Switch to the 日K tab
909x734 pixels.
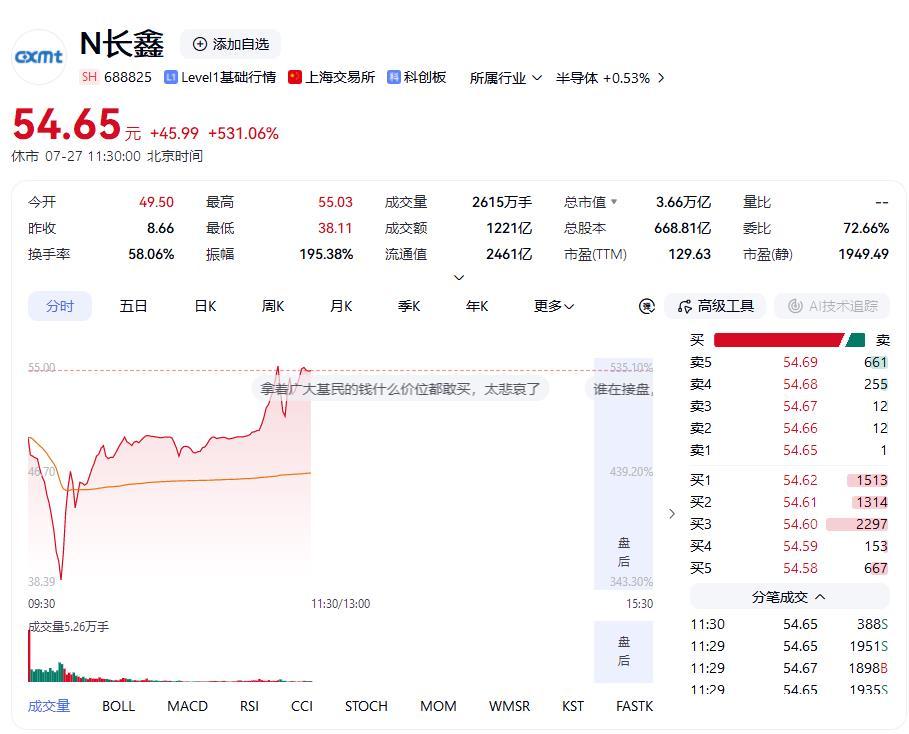[x=205, y=306]
